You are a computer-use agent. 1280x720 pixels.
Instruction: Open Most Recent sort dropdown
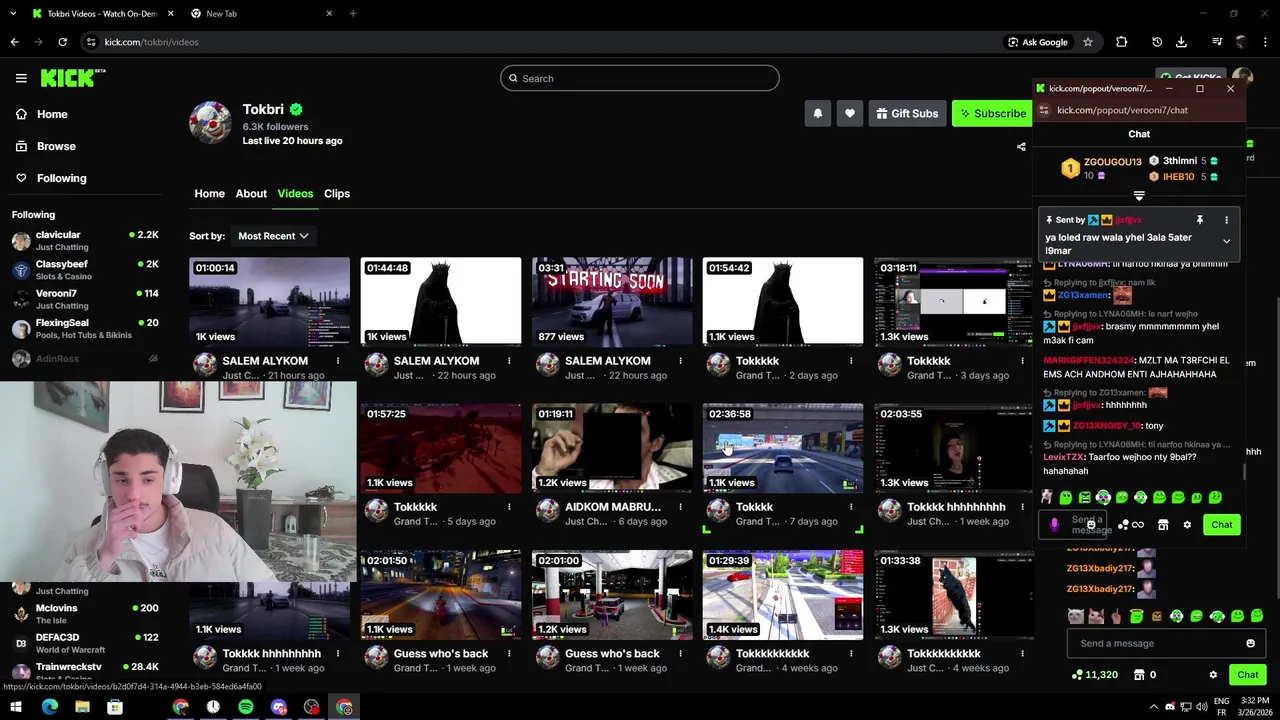tap(273, 236)
